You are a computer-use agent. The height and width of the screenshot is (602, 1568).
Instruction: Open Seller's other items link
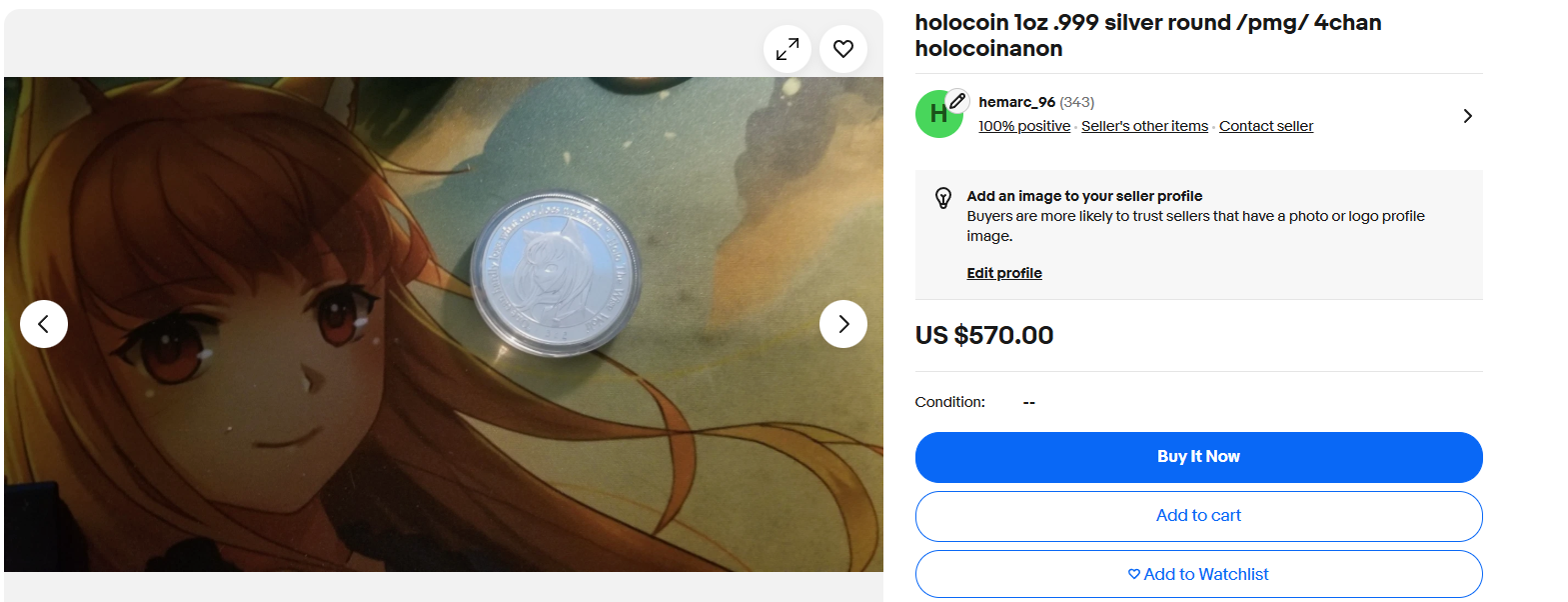coord(1144,126)
